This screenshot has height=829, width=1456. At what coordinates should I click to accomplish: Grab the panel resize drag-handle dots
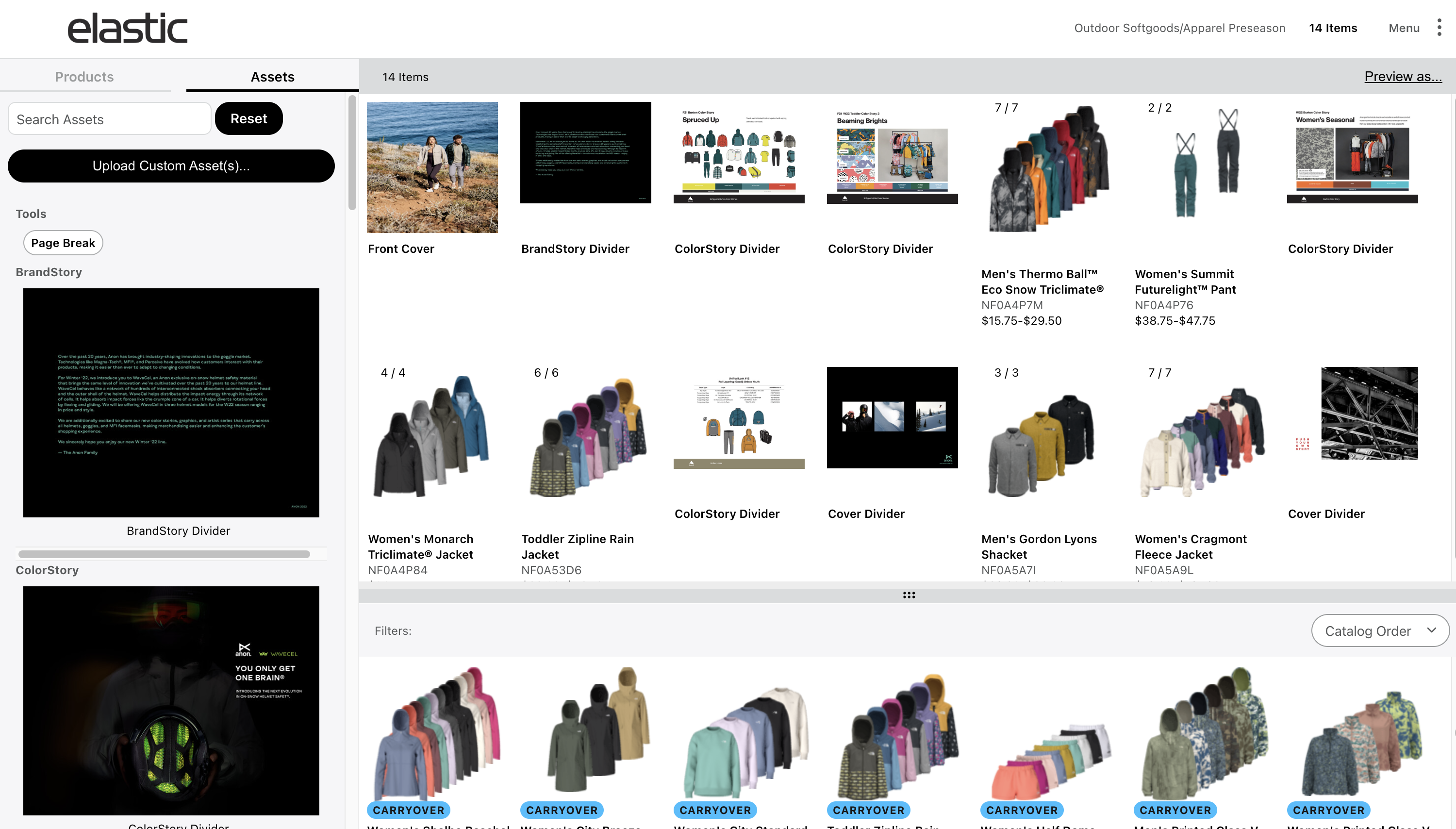[x=909, y=595]
